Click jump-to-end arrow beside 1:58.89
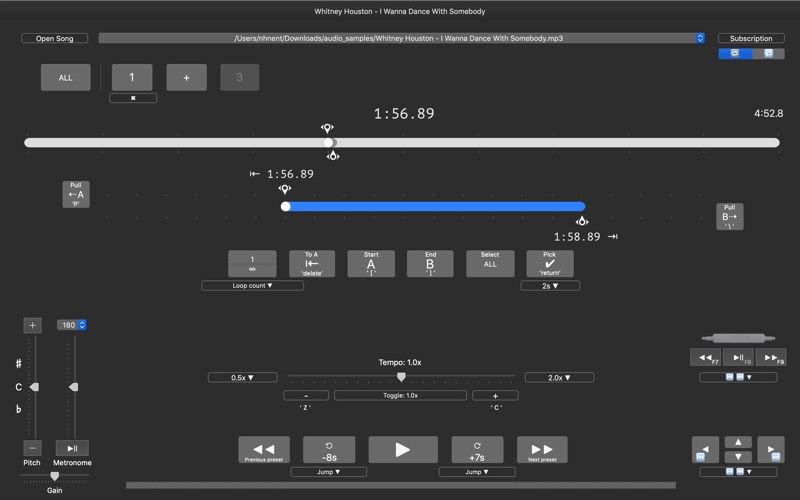 [x=613, y=237]
